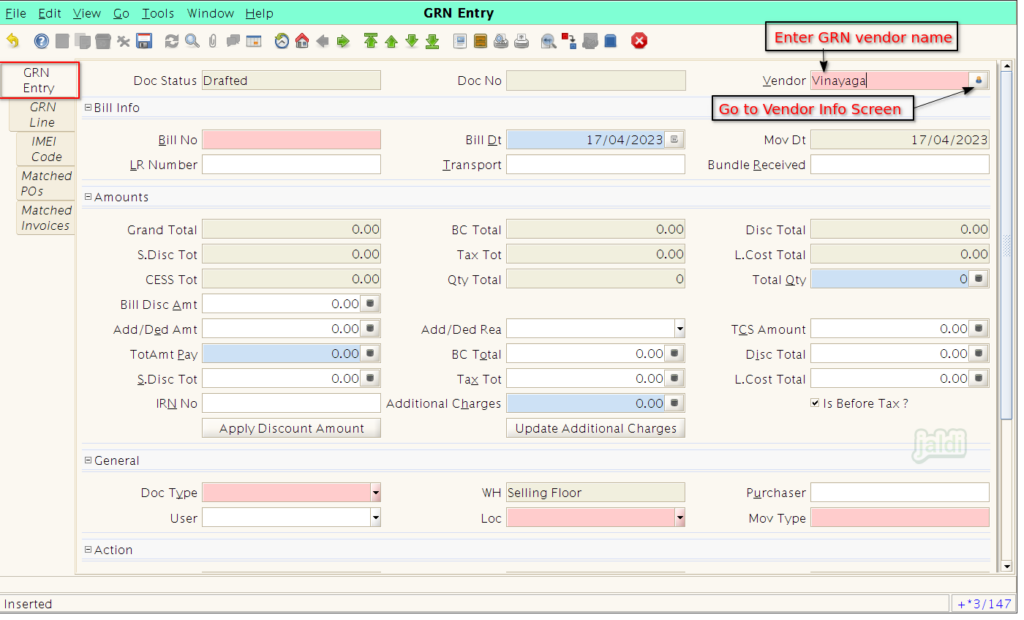The image size is (1024, 620).
Task: Go to next record down arrow
Action: [x=412, y=41]
